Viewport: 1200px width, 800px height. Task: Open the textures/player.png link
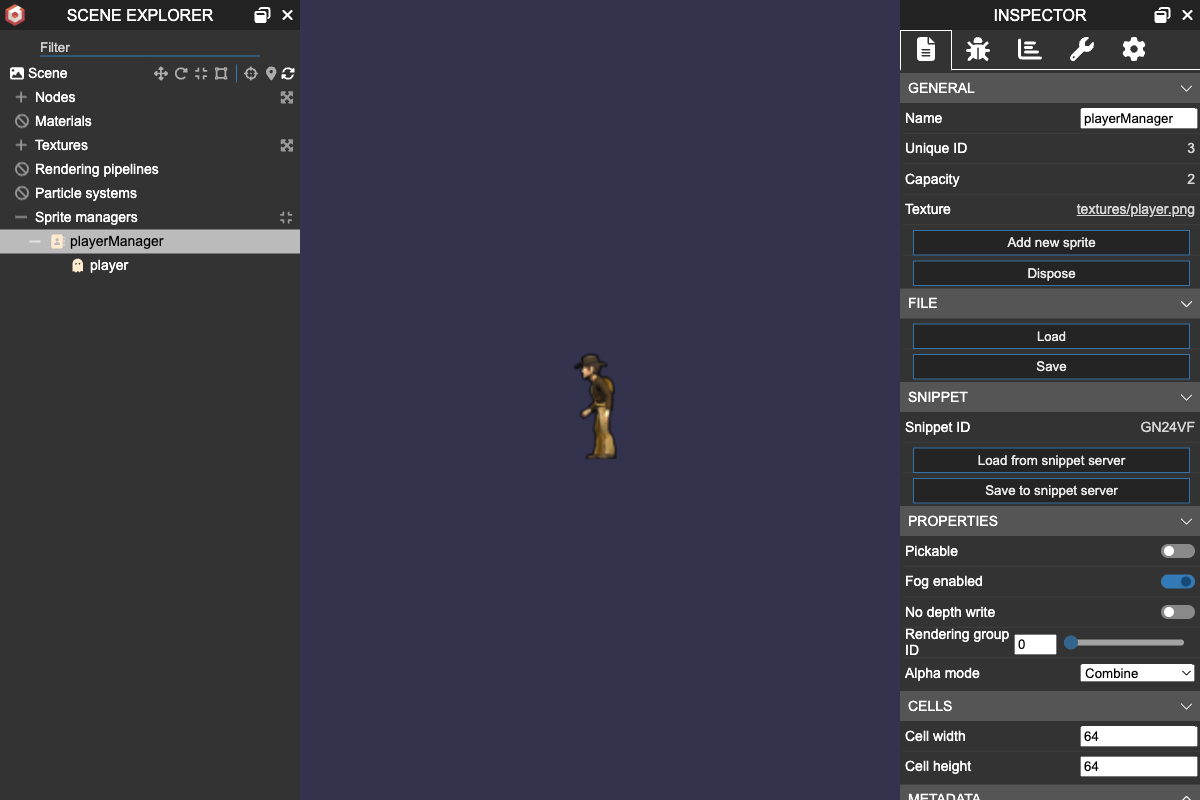(1135, 209)
